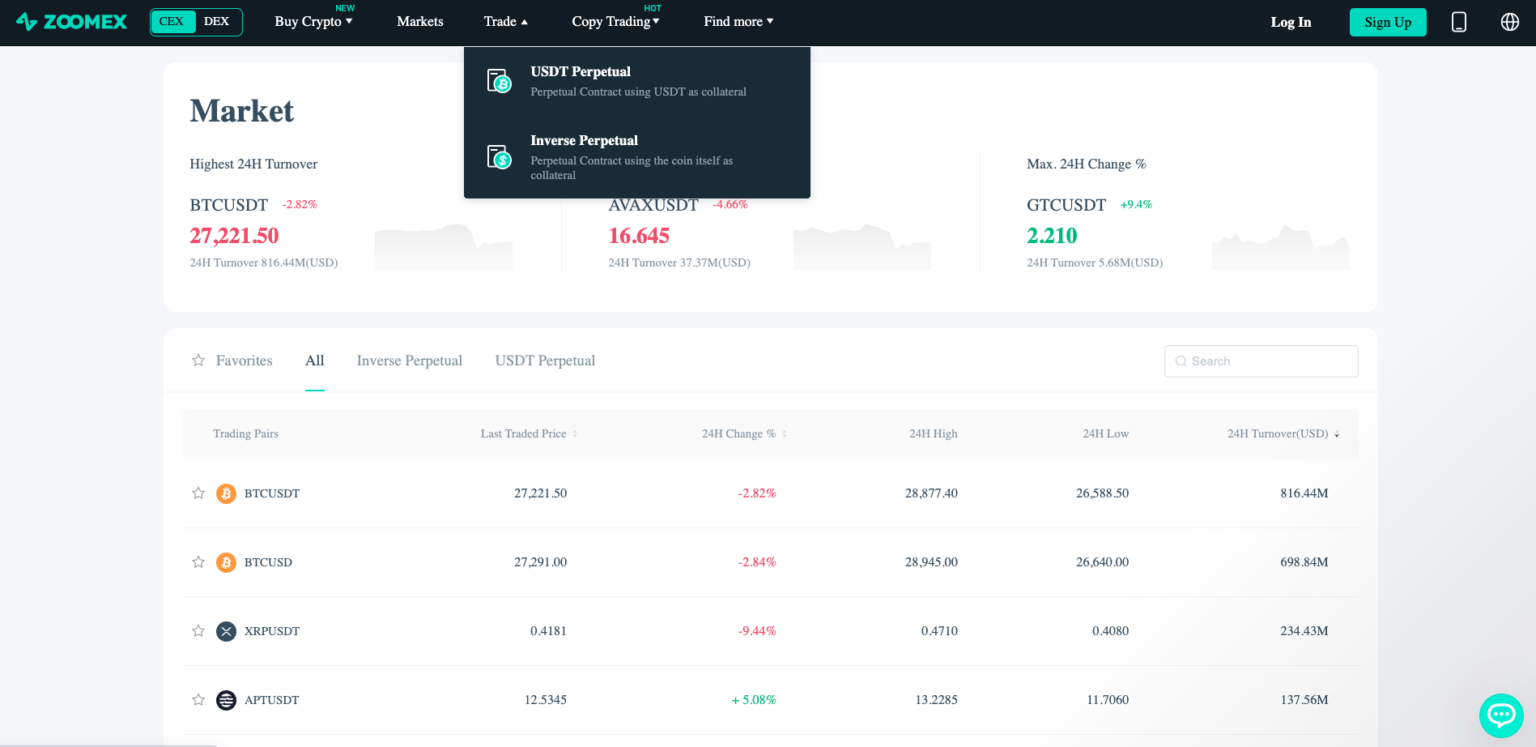This screenshot has height=747, width=1536.
Task: Click XRPUSDT pair name in table
Action: pyautogui.click(x=272, y=631)
